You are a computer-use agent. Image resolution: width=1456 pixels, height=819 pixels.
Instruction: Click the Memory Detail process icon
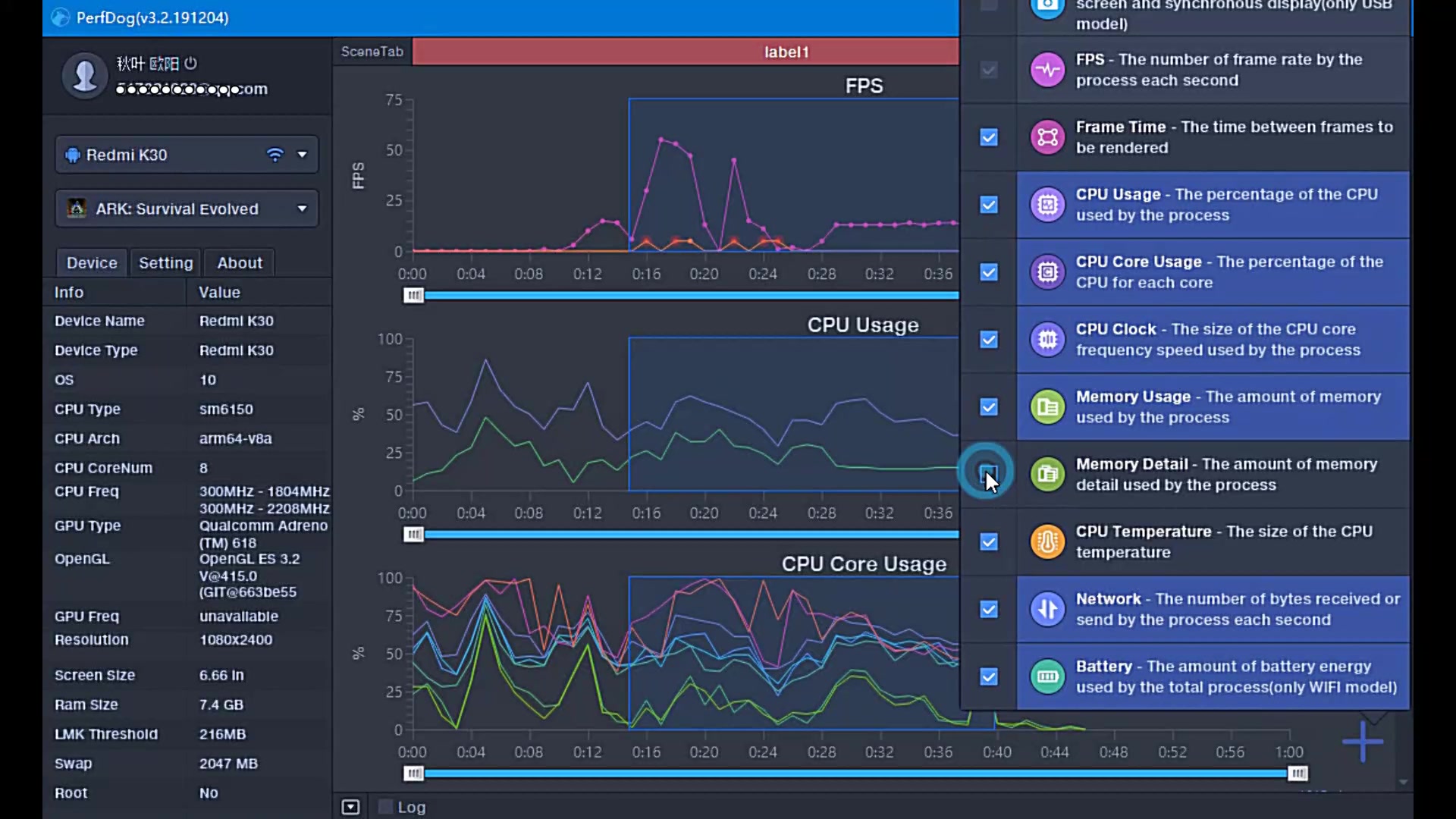click(x=1046, y=474)
